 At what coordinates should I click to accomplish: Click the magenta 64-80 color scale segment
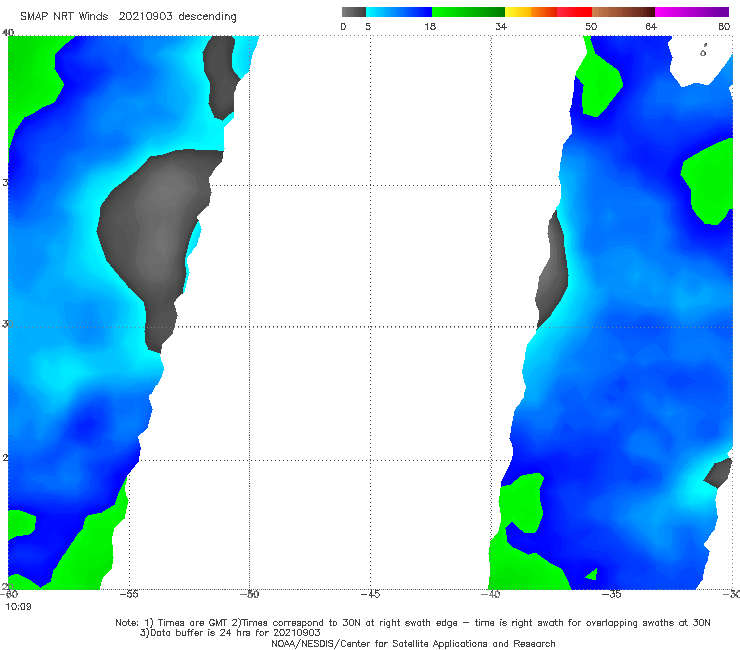(692, 12)
